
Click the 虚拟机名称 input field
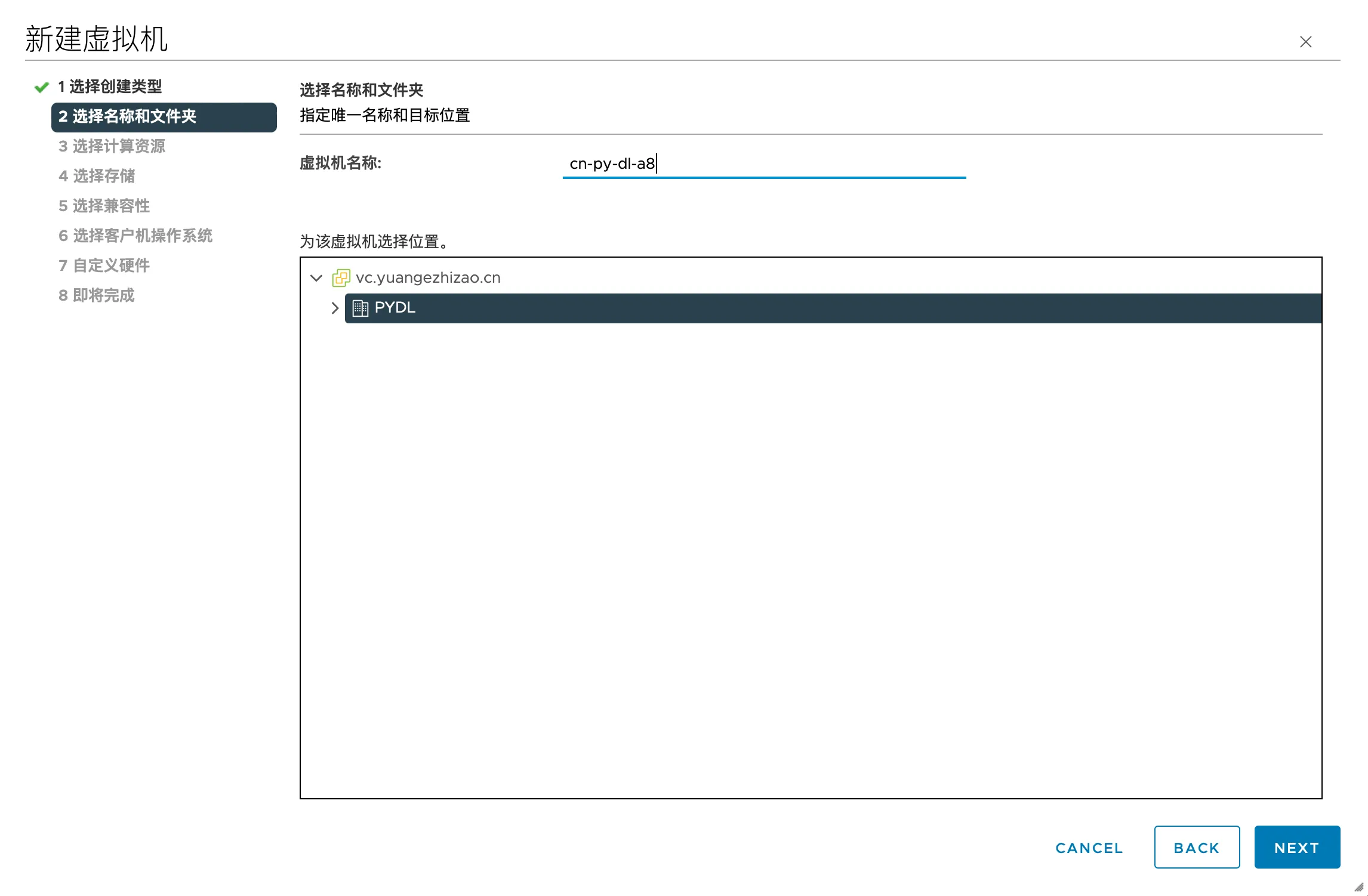tap(764, 163)
